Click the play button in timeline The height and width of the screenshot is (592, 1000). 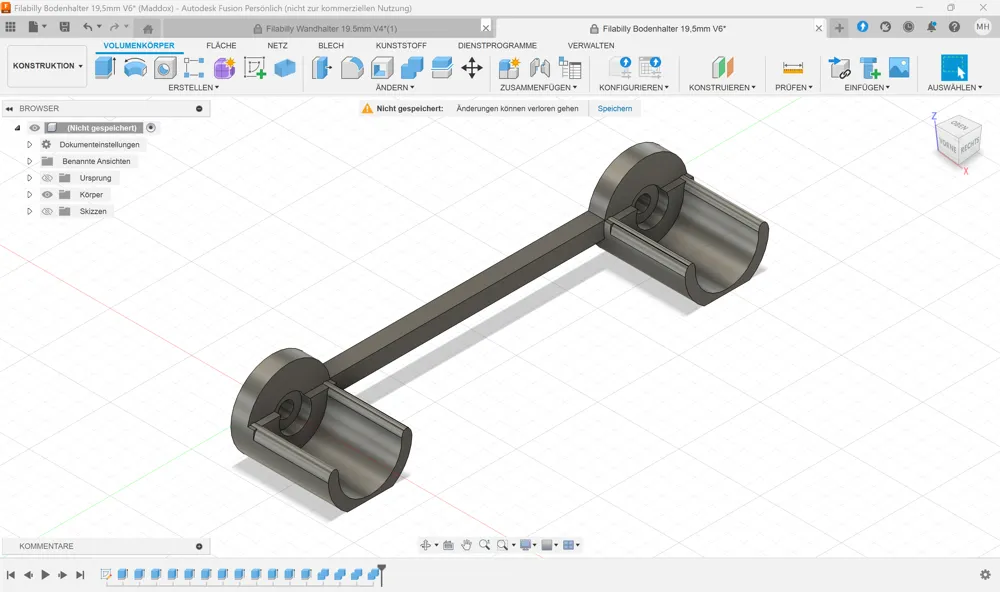pyautogui.click(x=45, y=575)
